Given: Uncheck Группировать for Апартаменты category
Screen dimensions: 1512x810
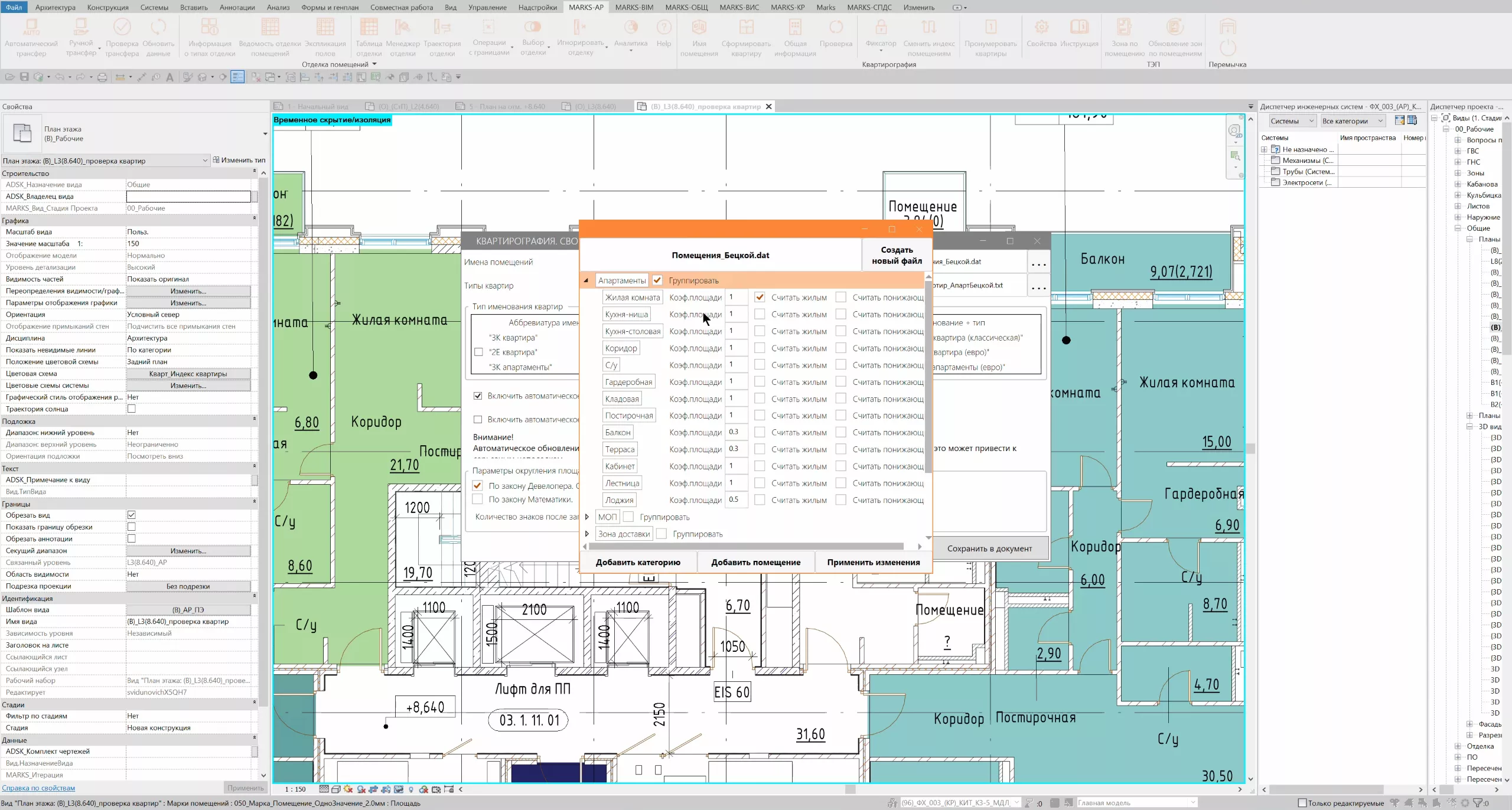Looking at the screenshot, I should coord(657,280).
